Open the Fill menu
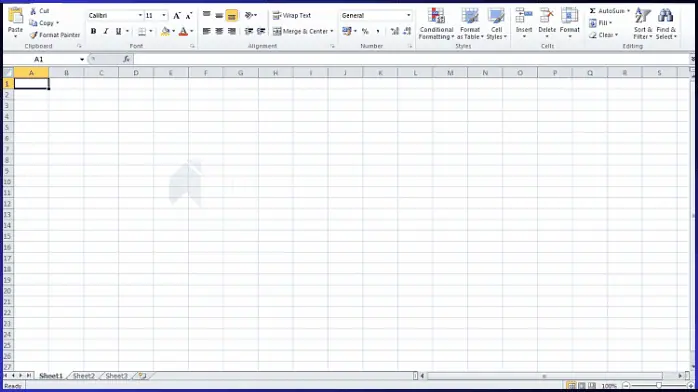Image resolution: width=698 pixels, height=392 pixels. (601, 23)
